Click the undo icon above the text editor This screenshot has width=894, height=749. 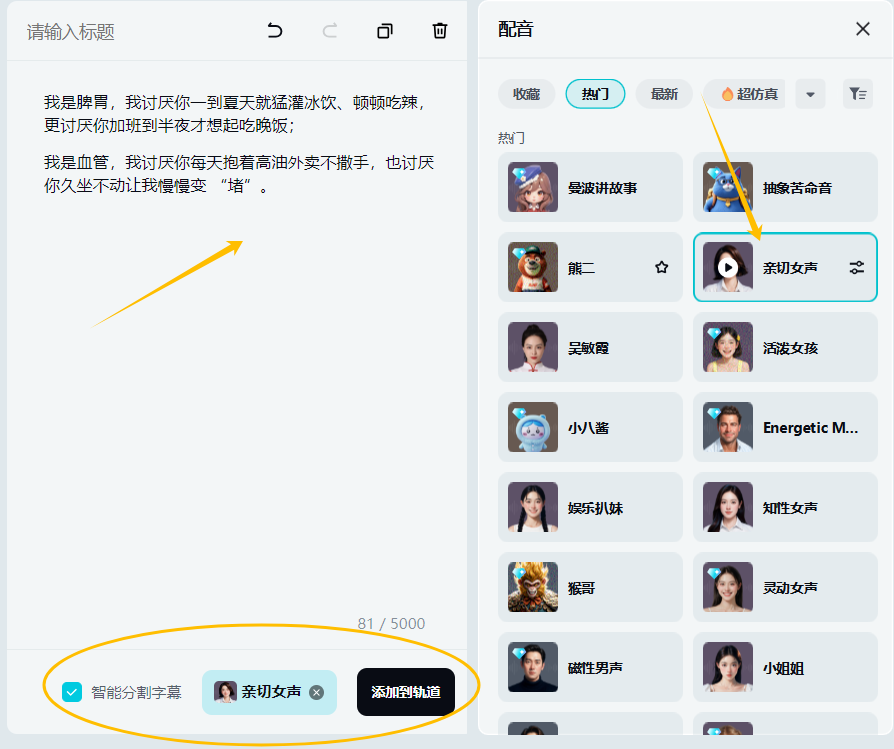pos(275,31)
